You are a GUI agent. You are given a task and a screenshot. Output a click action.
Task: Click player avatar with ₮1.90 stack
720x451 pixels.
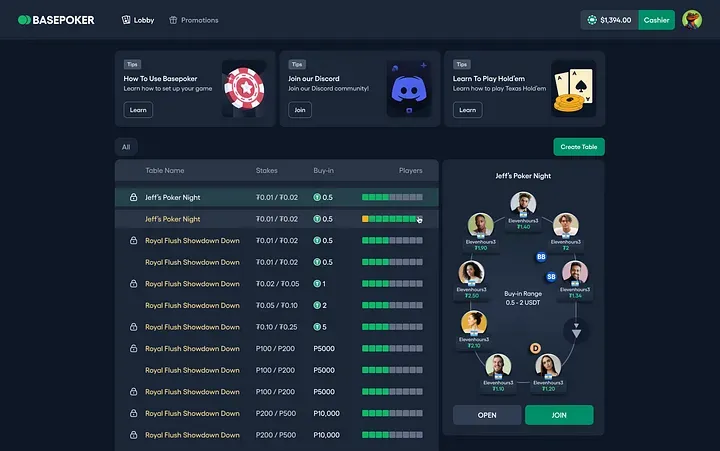tap(480, 226)
